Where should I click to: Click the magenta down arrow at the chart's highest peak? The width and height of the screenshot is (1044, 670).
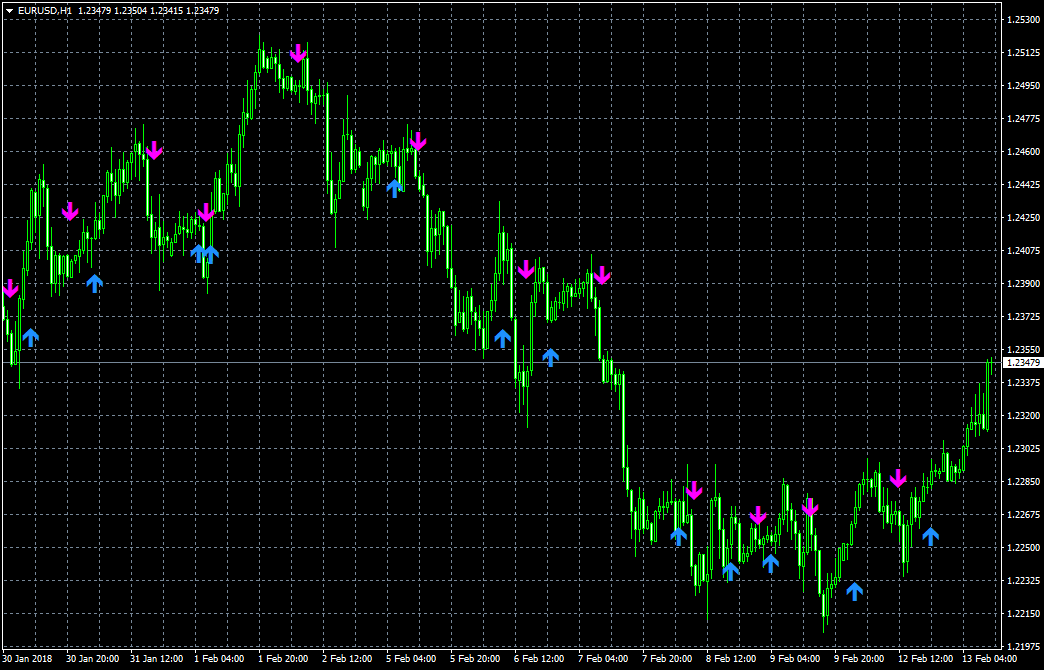(298, 53)
